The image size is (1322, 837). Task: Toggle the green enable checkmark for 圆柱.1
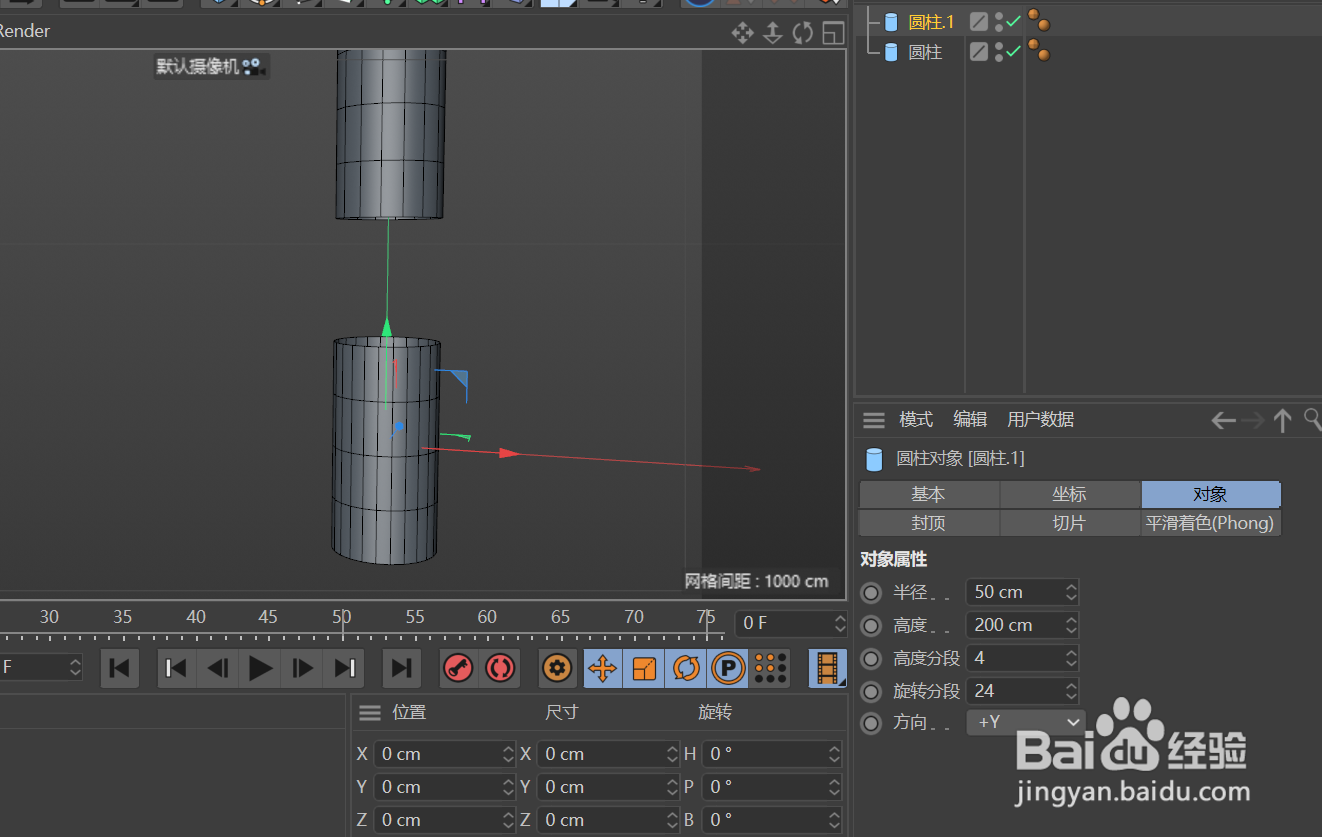[x=1013, y=21]
